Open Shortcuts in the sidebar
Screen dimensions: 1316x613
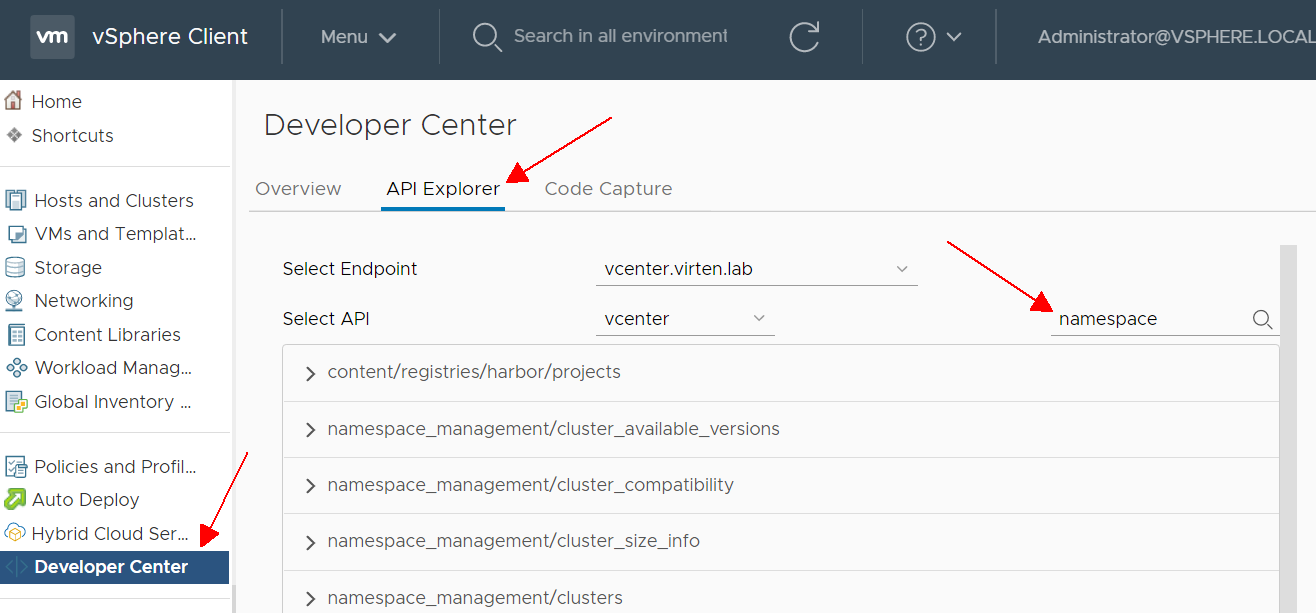point(72,136)
